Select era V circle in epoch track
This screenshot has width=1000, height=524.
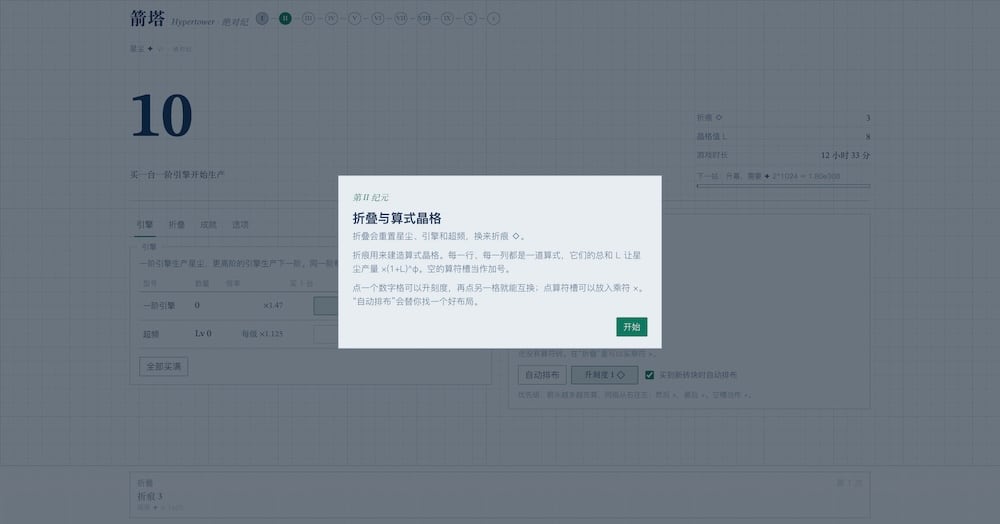[355, 18]
